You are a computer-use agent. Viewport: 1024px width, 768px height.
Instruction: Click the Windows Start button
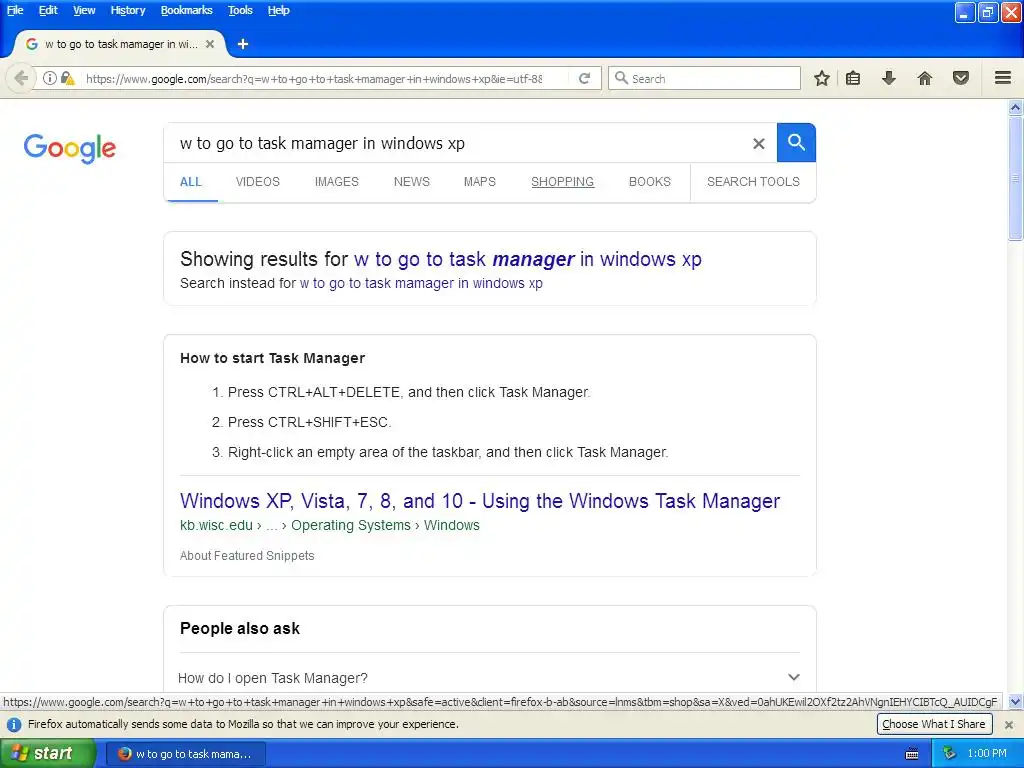[47, 754]
